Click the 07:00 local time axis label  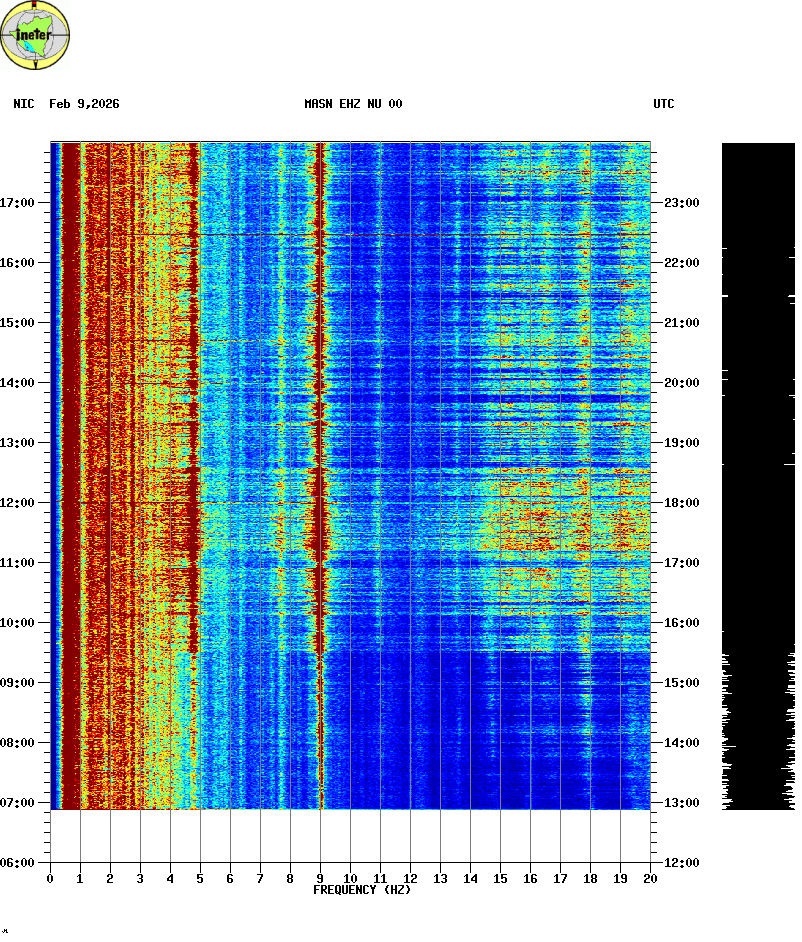pos(18,803)
